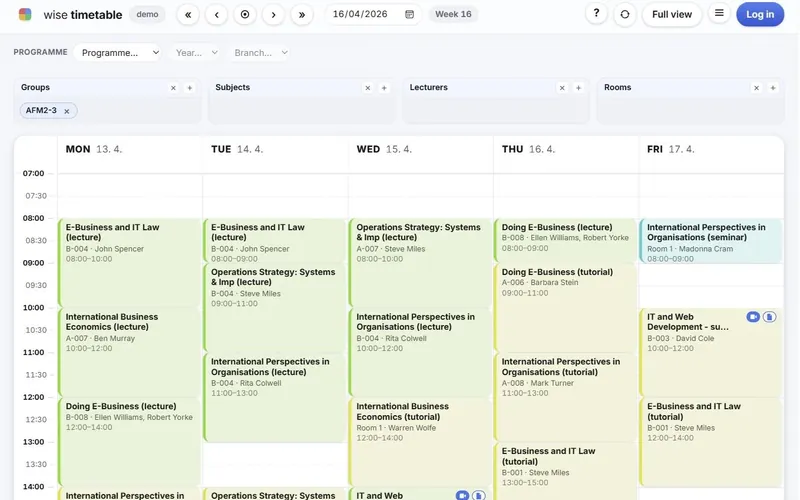Add a room with plus icon
This screenshot has width=800, height=500.
tap(773, 88)
